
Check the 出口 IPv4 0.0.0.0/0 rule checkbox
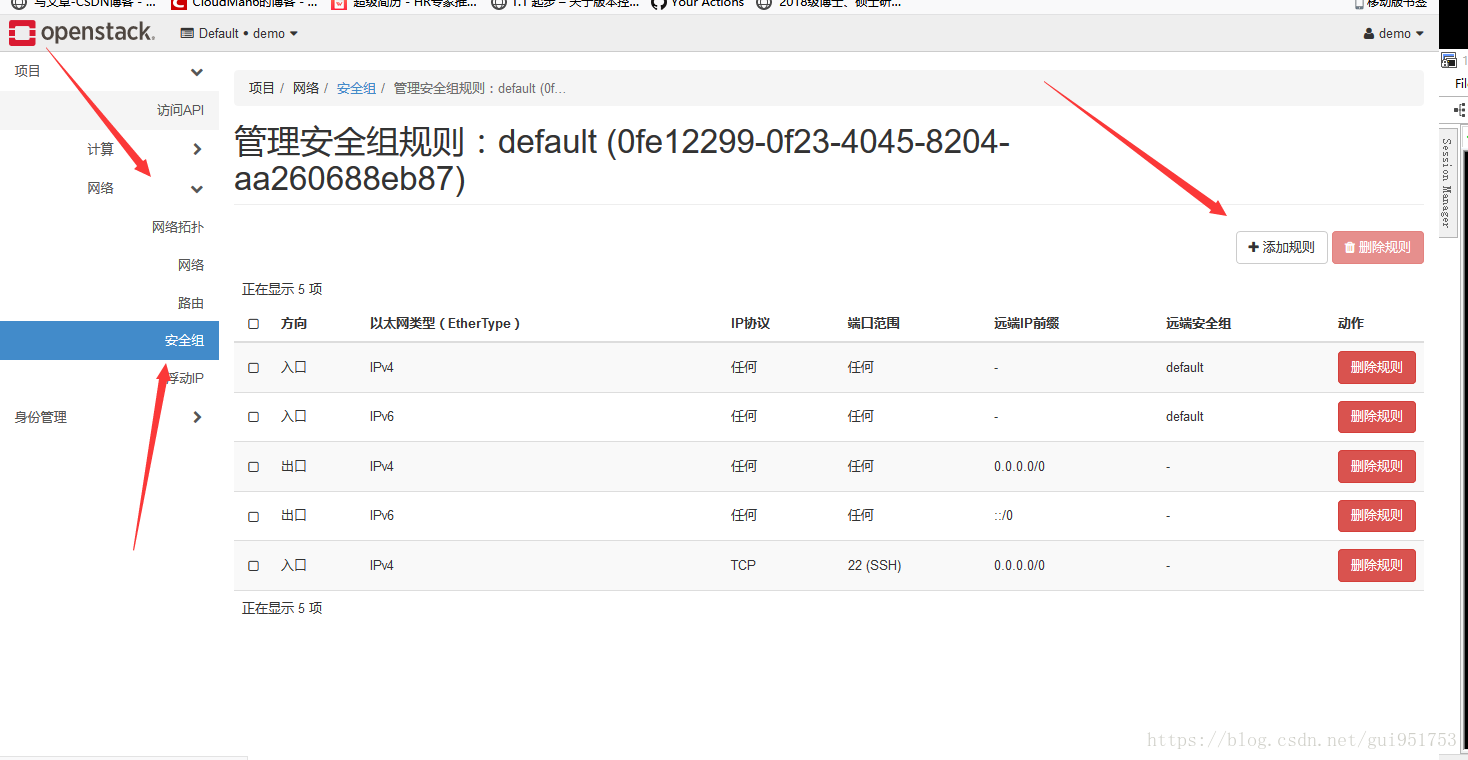coord(253,467)
